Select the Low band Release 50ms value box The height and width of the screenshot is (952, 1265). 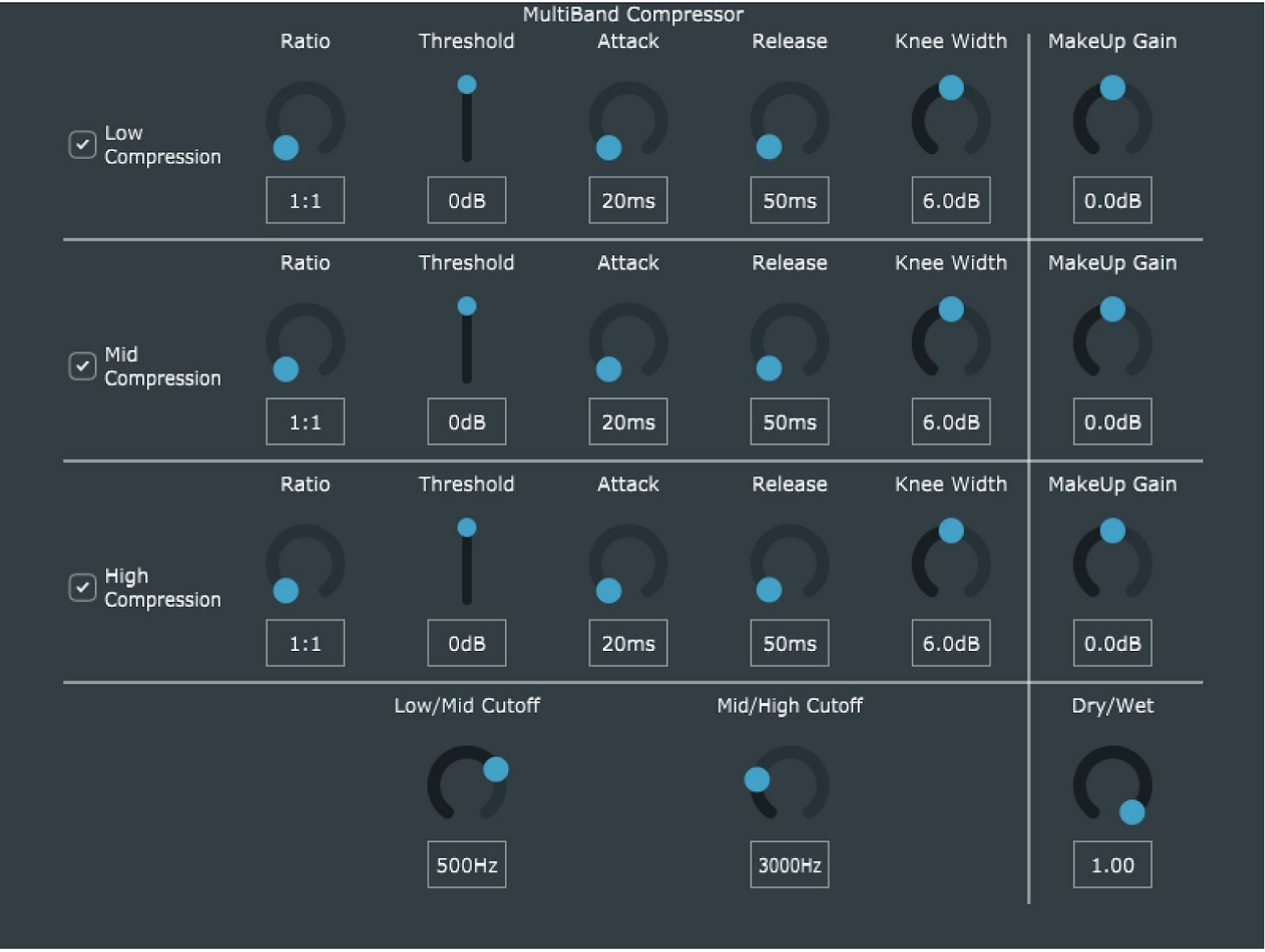pyautogui.click(x=789, y=200)
